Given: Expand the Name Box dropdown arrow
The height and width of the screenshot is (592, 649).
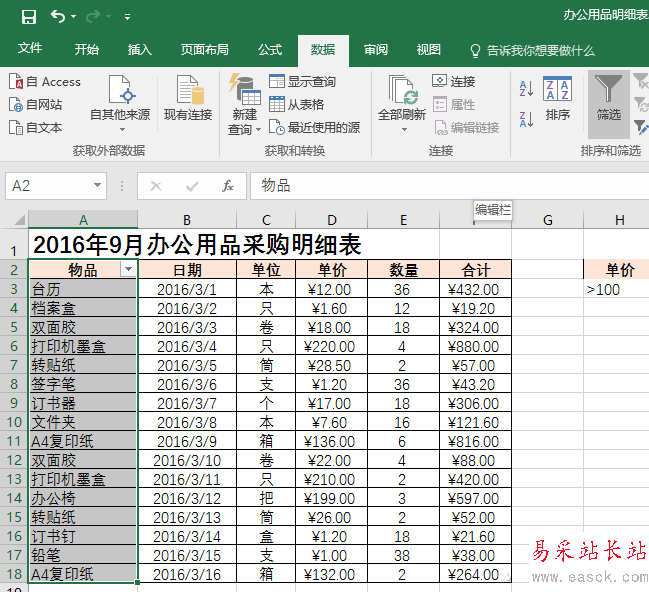Looking at the screenshot, I should (97, 185).
